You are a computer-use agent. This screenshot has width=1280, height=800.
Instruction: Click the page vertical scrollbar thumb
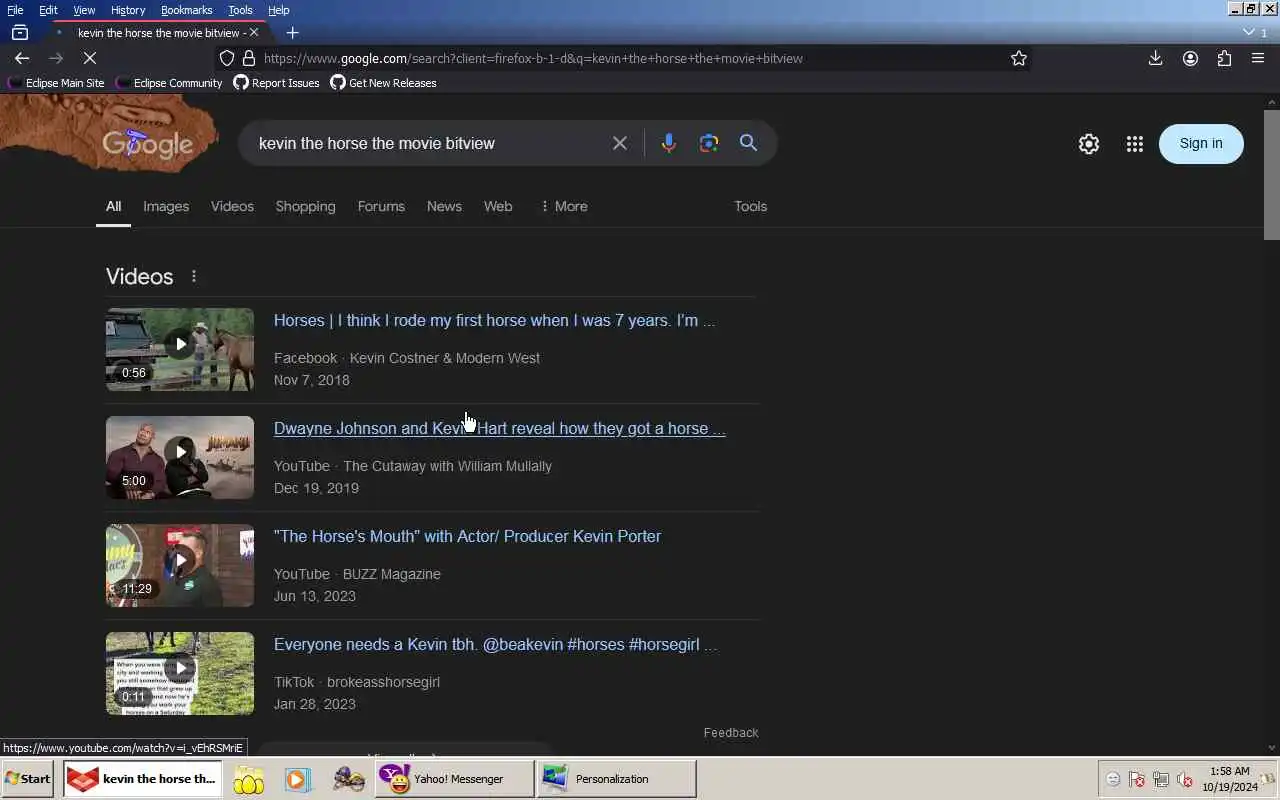[1272, 175]
